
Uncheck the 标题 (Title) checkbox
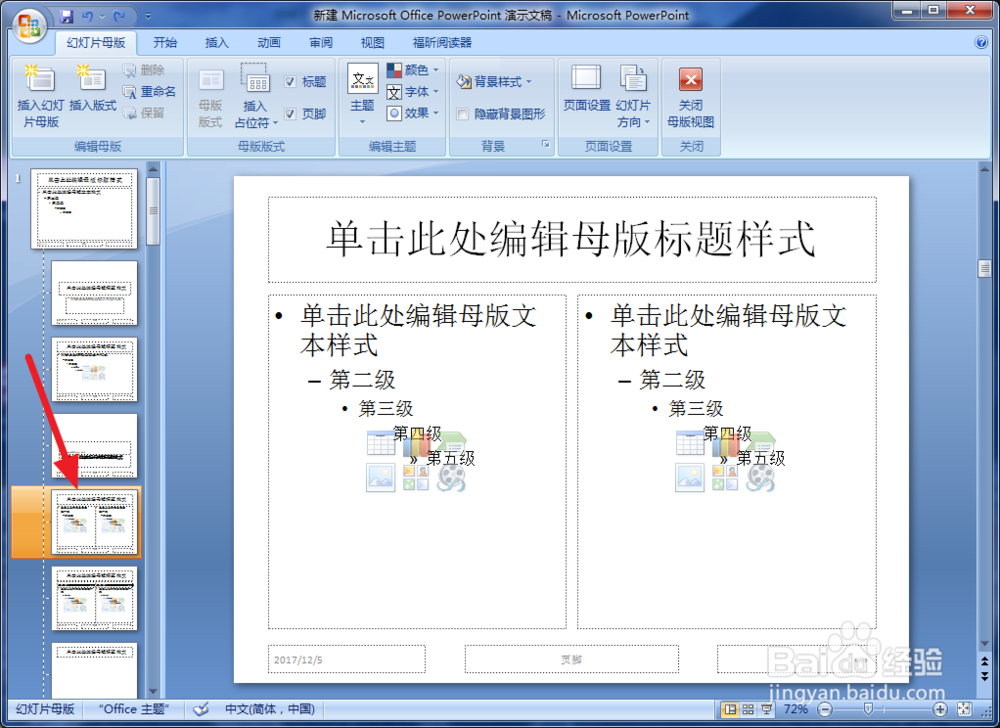pyautogui.click(x=290, y=81)
